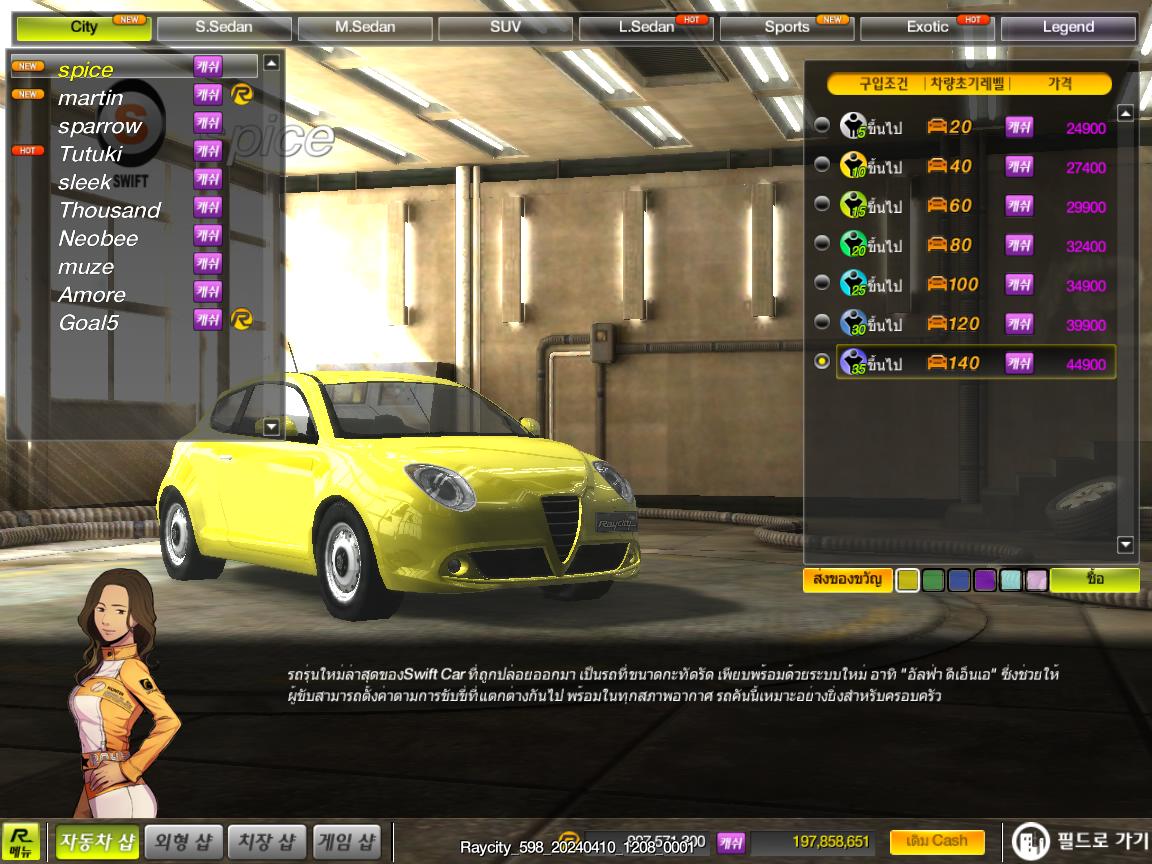
Task: Open the SUV category tab
Action: click(505, 28)
